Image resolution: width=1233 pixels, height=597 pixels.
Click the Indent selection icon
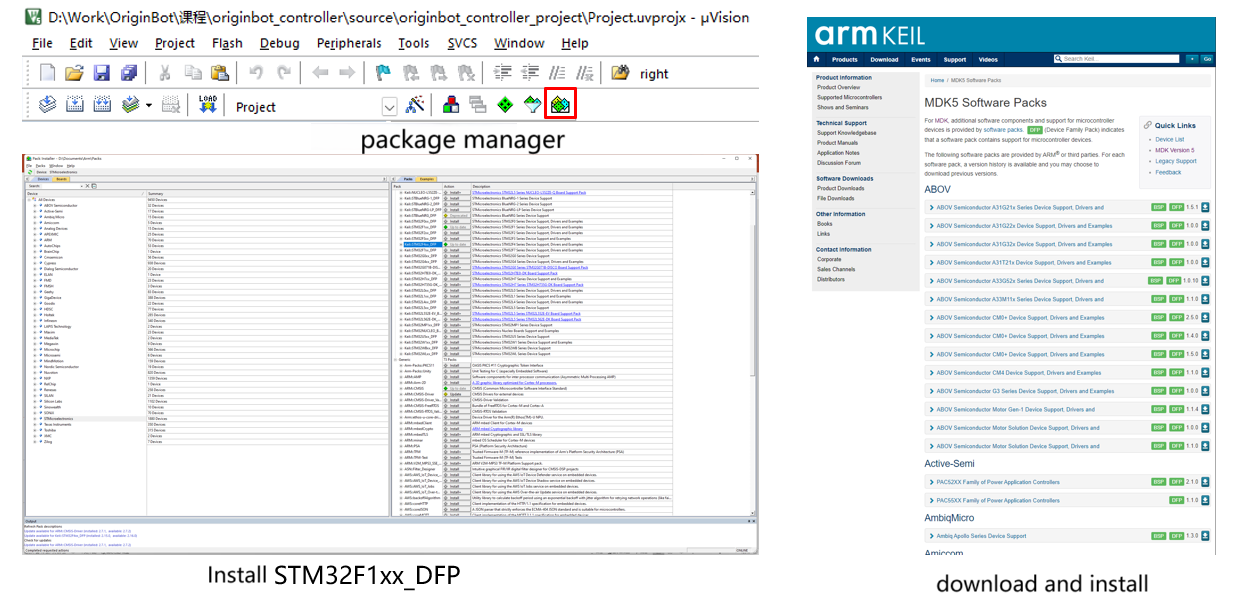(x=504, y=73)
